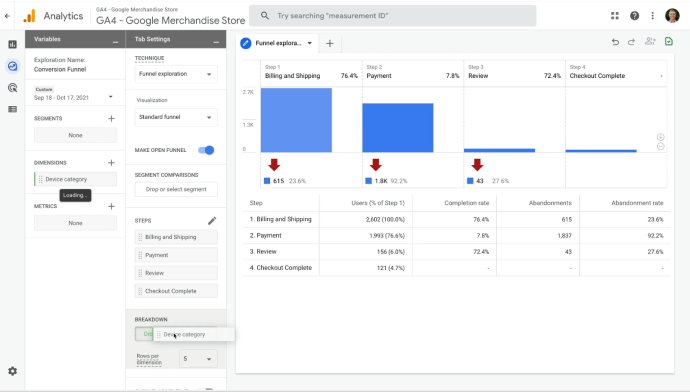The image size is (690, 392).
Task: Open the help question mark icon
Action: tap(634, 16)
